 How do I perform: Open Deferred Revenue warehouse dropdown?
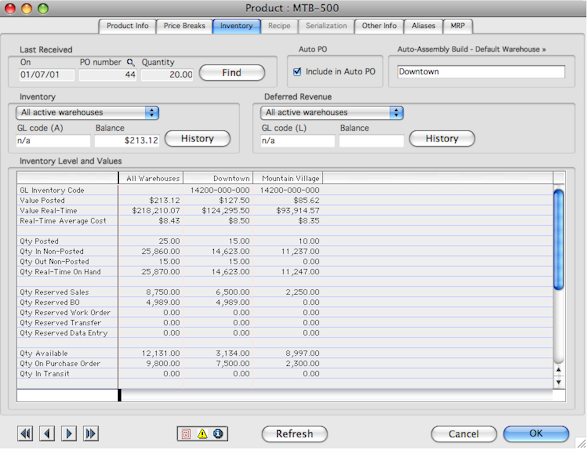click(332, 113)
